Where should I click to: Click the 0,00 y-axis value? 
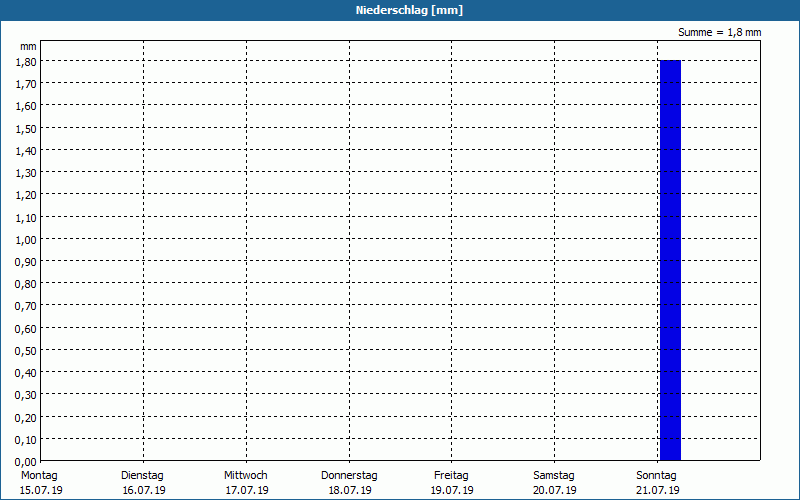pos(26,462)
